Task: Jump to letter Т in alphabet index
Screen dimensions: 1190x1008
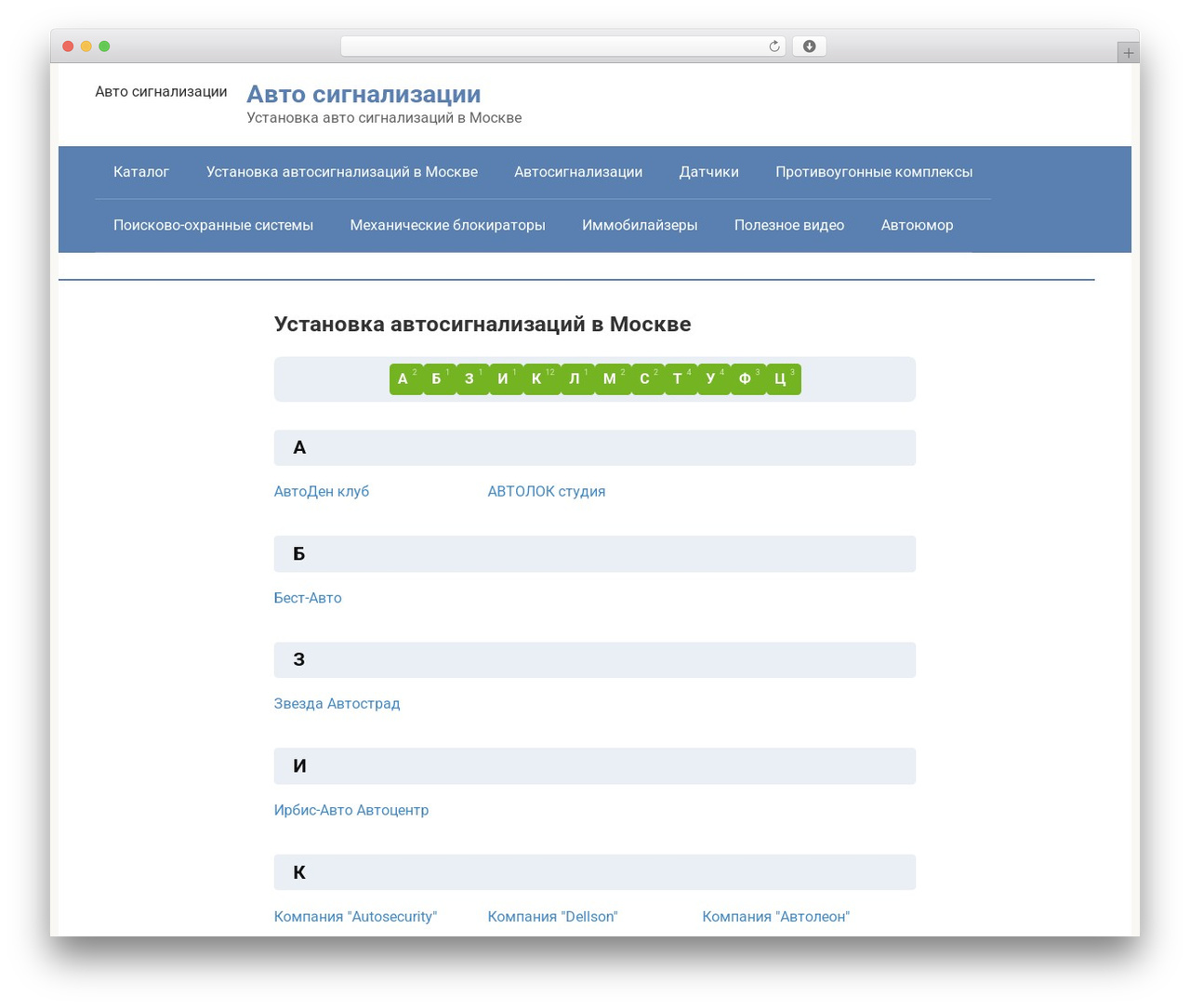Action: pyautogui.click(x=681, y=378)
